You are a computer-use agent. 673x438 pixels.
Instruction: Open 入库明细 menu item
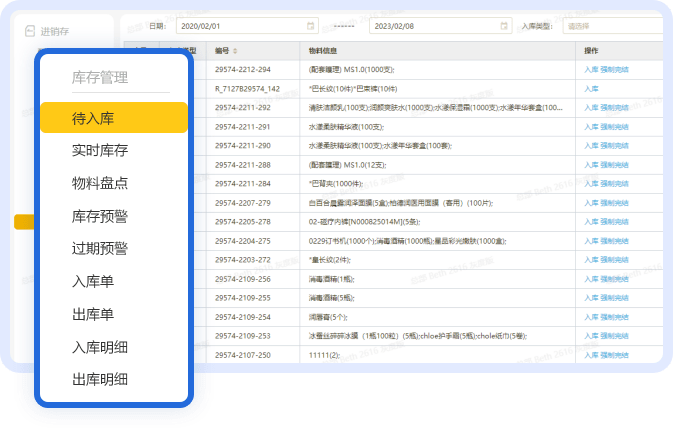tap(100, 347)
